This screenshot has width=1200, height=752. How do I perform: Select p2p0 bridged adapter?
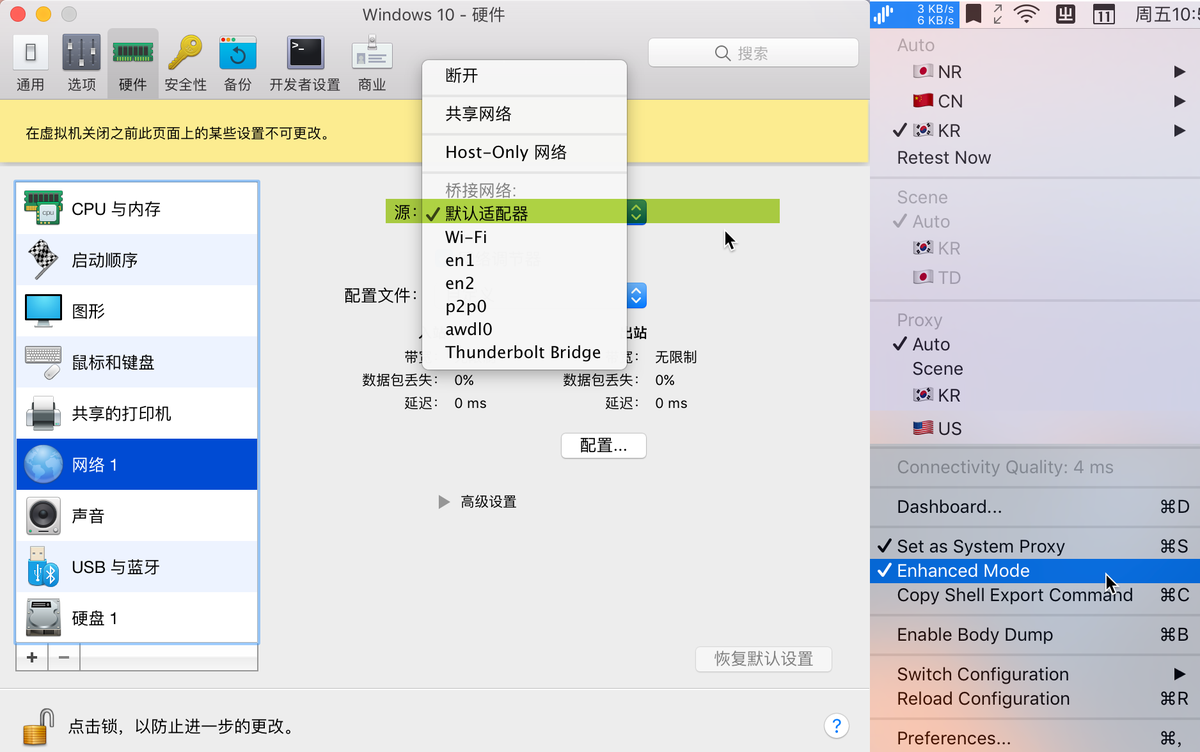[x=524, y=306]
